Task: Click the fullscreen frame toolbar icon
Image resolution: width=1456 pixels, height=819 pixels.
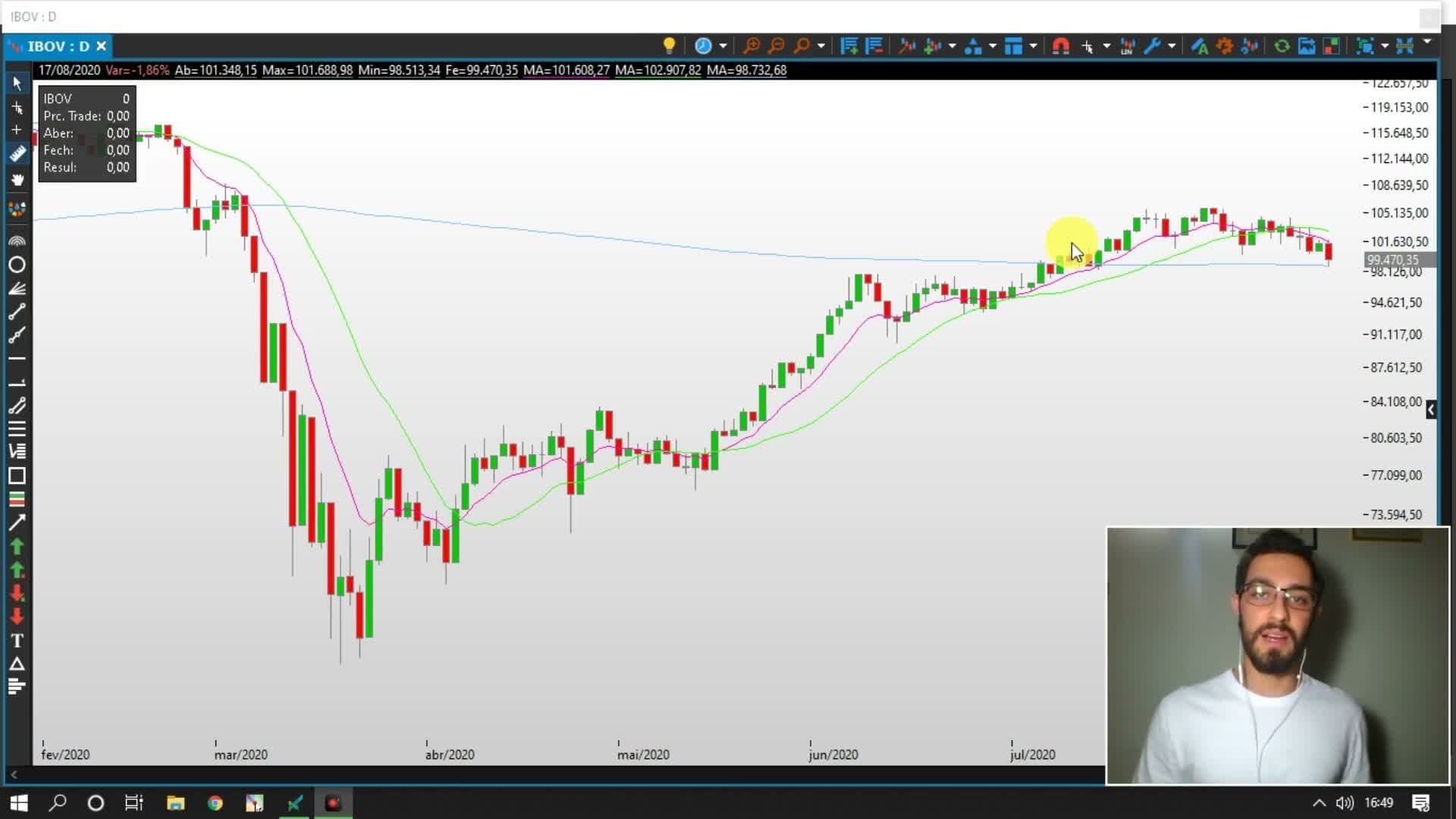Action: click(x=1364, y=46)
